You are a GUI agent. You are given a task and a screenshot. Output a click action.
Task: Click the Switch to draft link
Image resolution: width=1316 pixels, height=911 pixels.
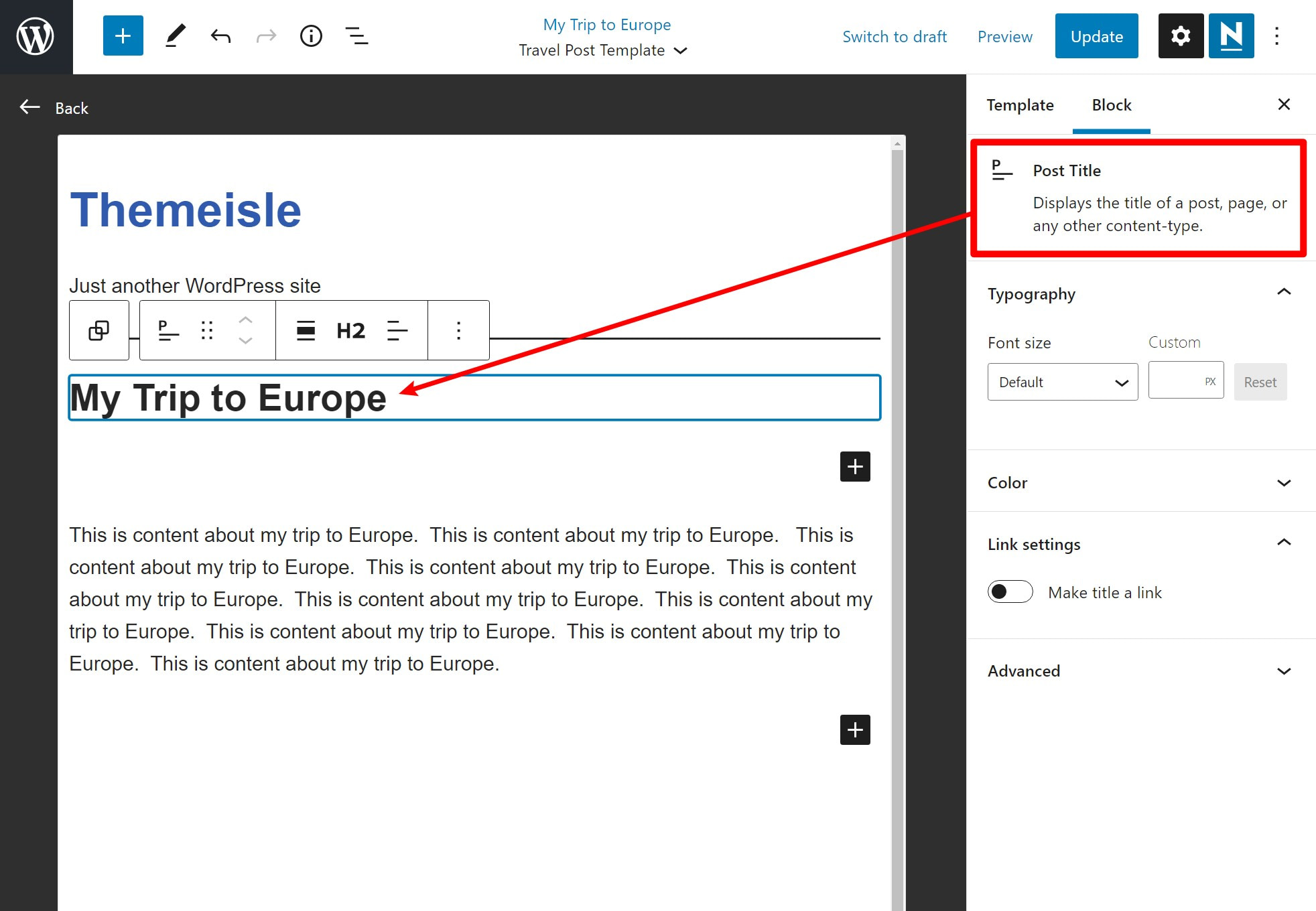pos(895,37)
